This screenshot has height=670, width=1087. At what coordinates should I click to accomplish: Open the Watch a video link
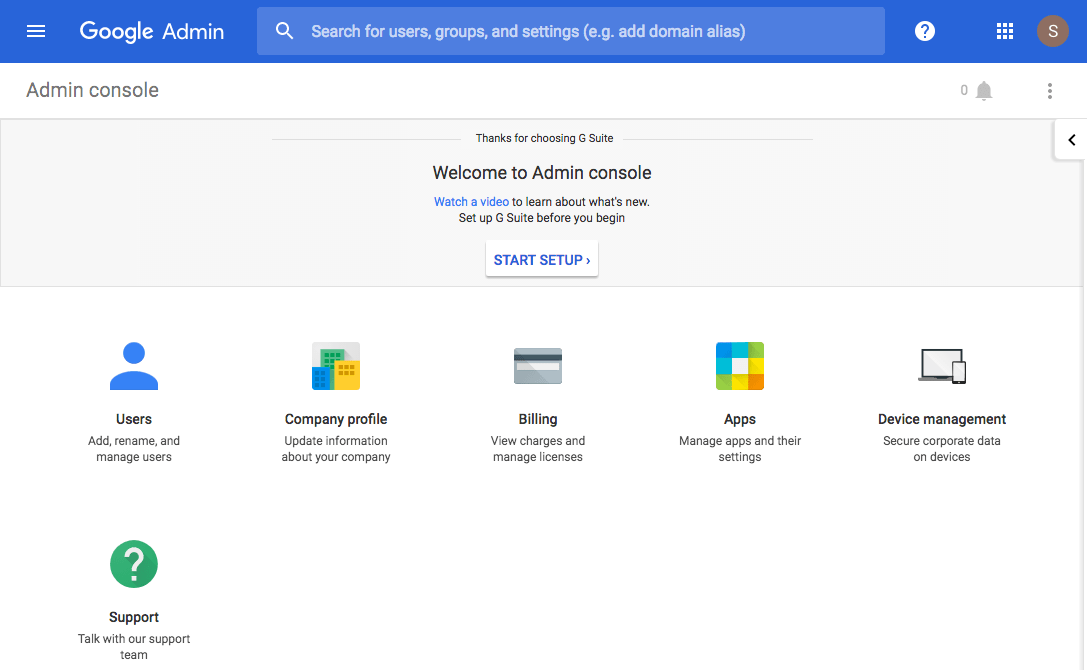click(x=471, y=202)
